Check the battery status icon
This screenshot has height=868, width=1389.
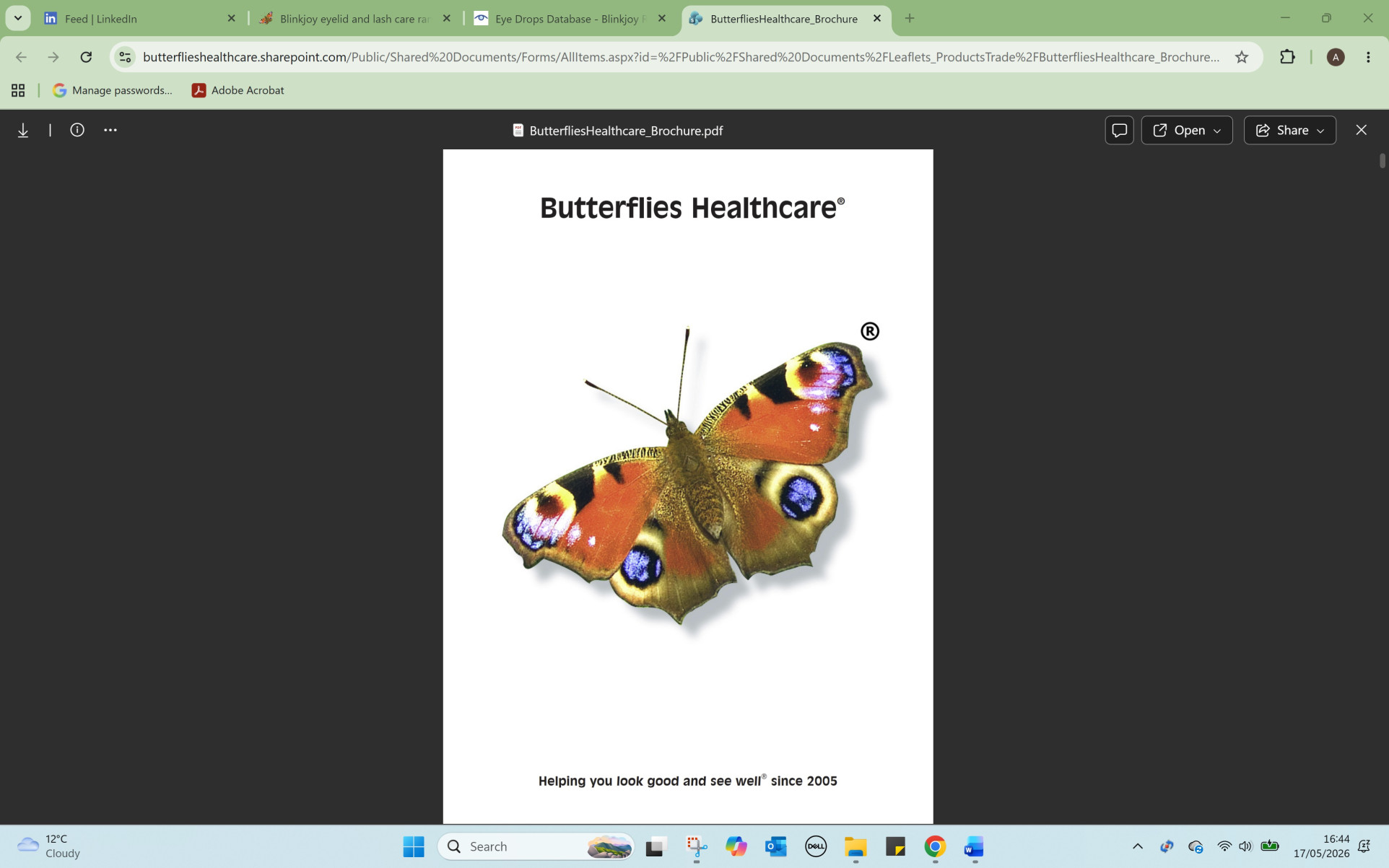[1270, 846]
